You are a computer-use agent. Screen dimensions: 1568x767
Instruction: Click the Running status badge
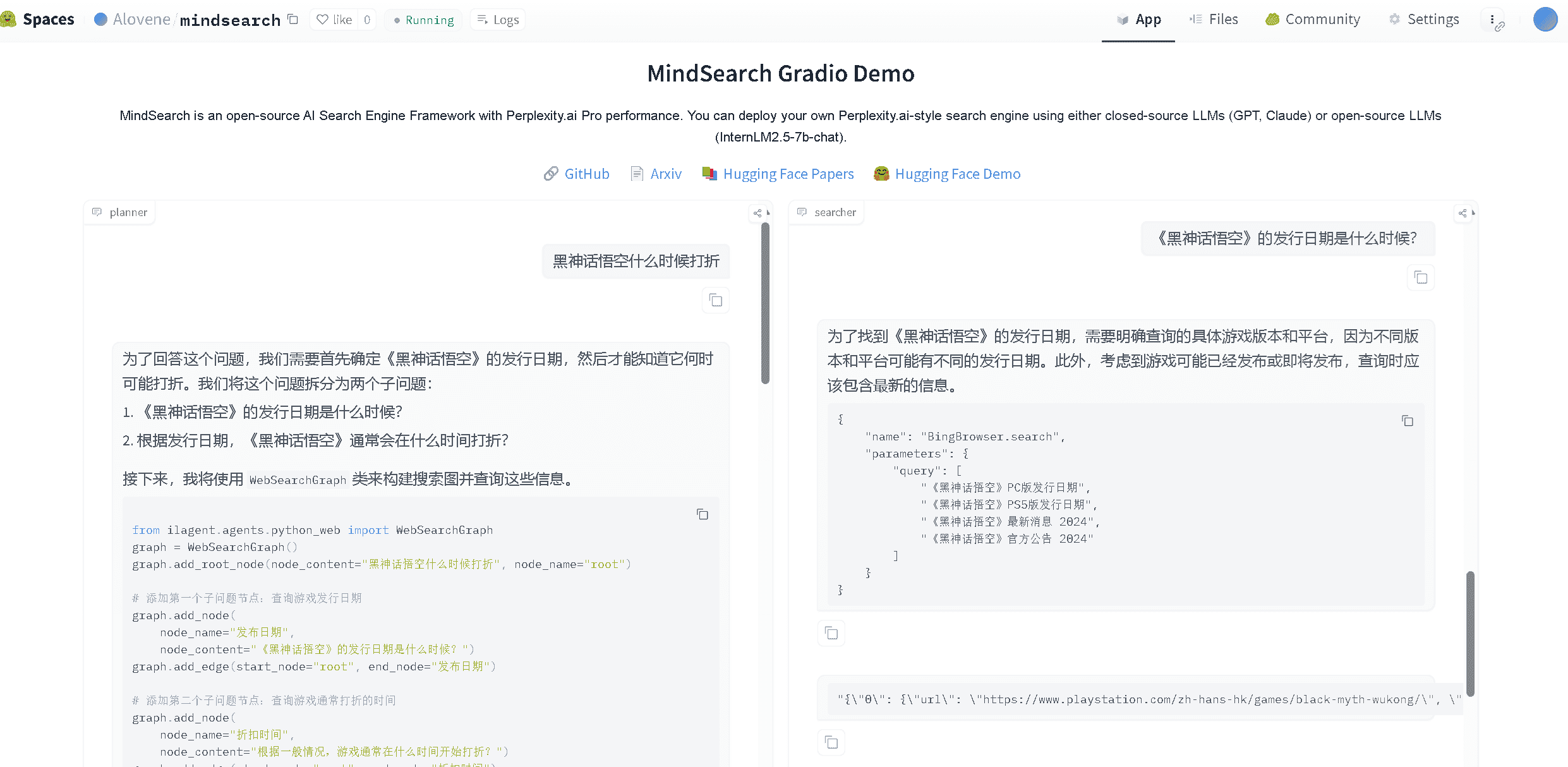point(423,20)
